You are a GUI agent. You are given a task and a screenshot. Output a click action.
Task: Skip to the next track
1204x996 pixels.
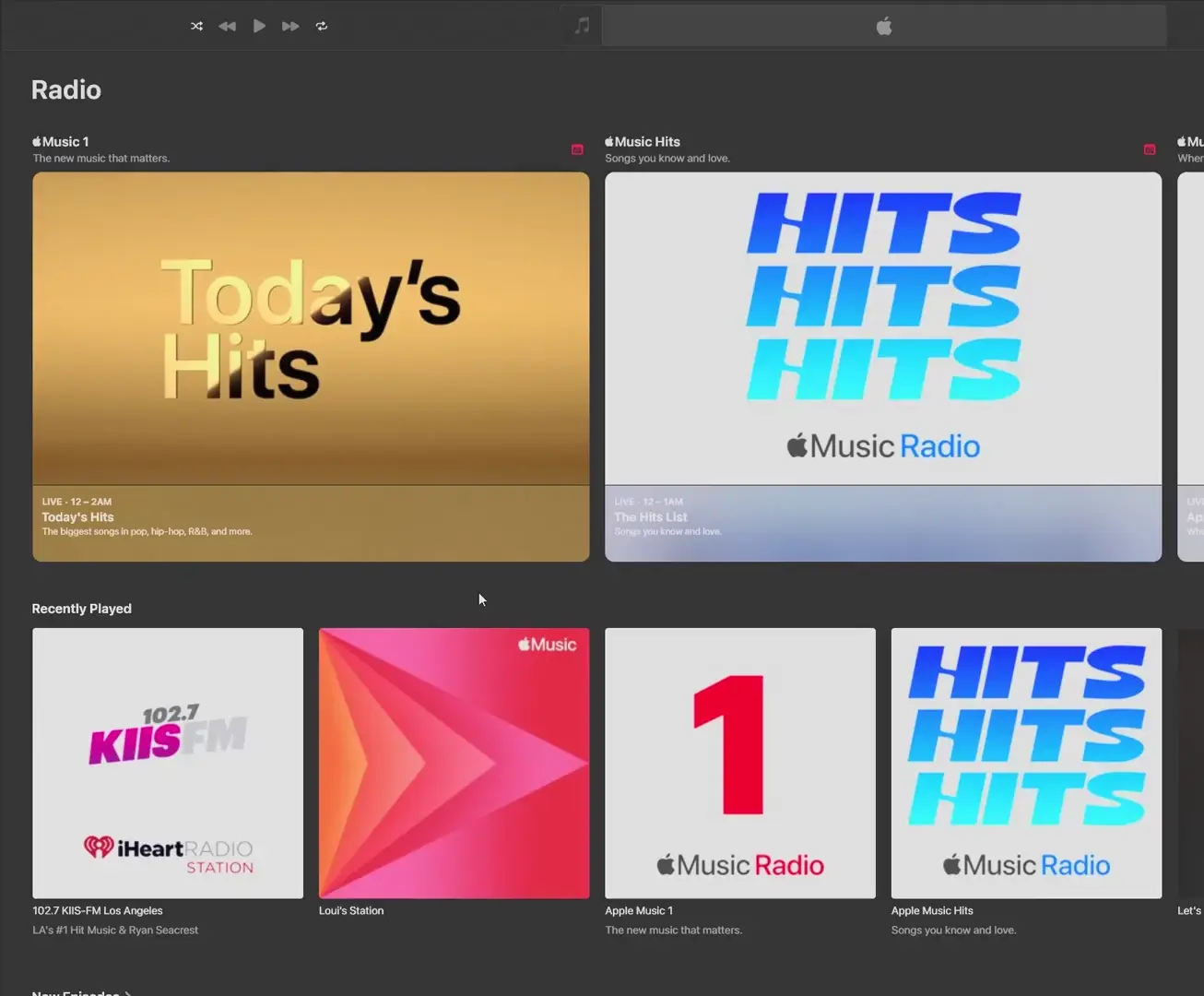click(x=290, y=26)
